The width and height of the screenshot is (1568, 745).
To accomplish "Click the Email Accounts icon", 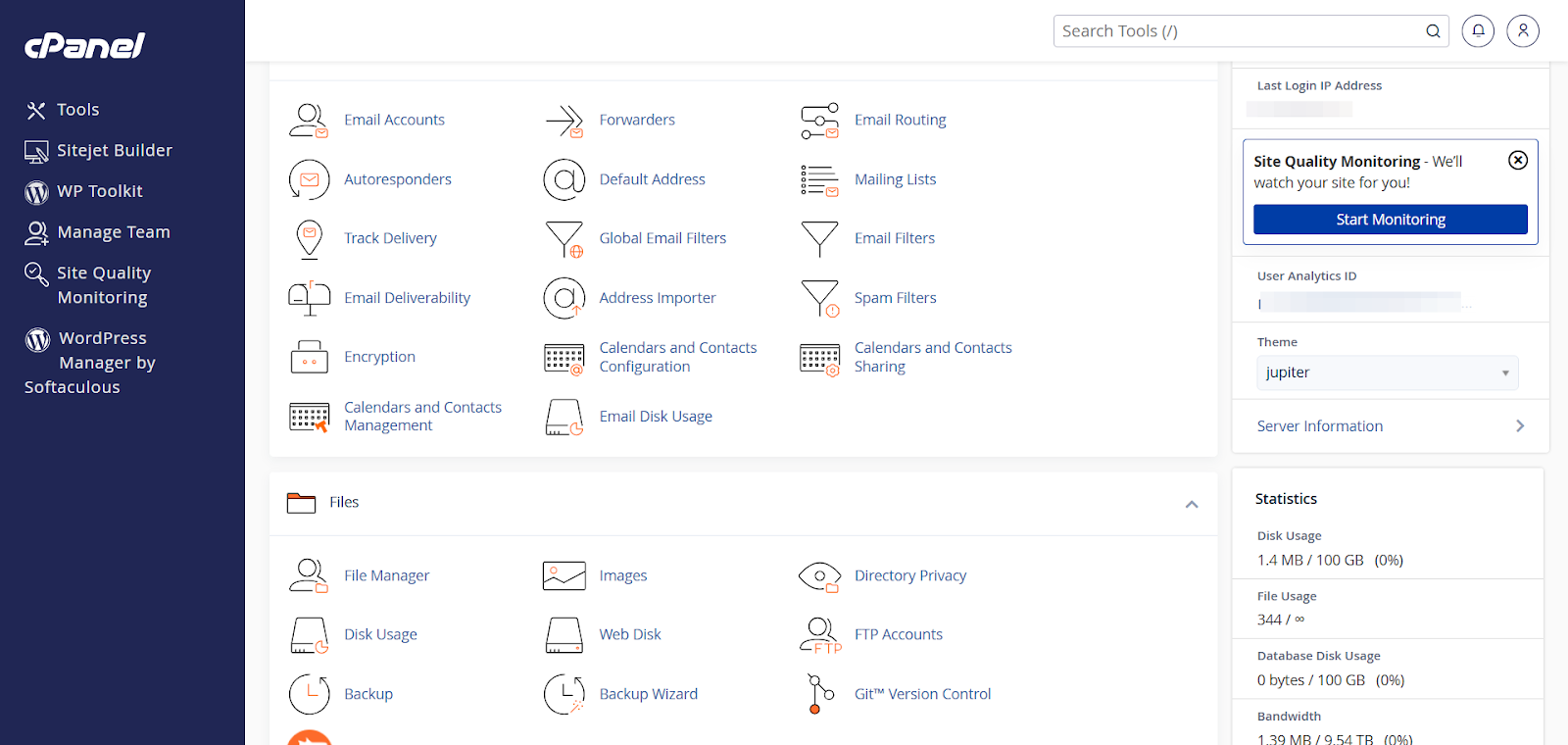I will (309, 120).
